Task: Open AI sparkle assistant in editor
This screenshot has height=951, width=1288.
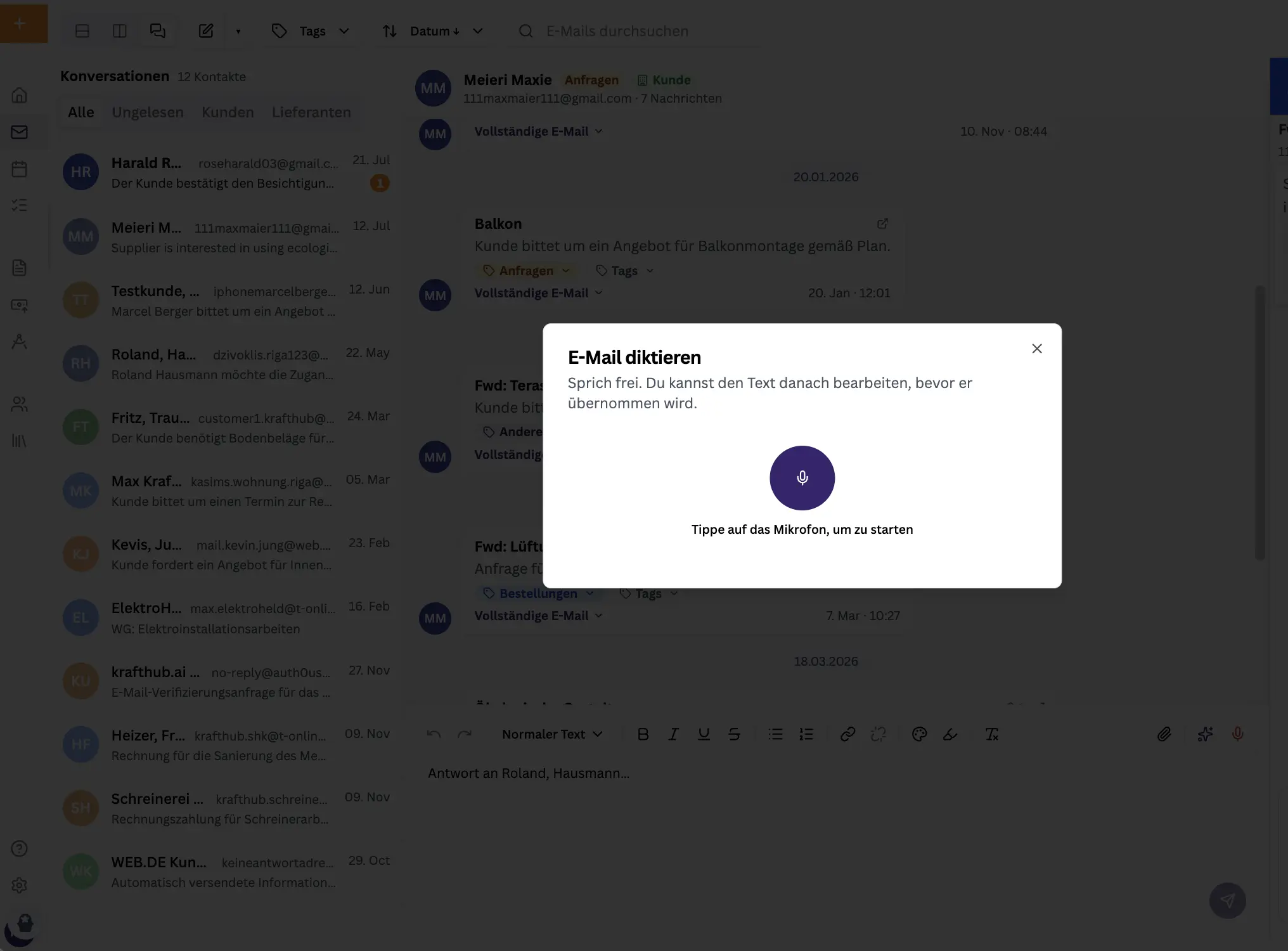Action: click(x=1205, y=734)
